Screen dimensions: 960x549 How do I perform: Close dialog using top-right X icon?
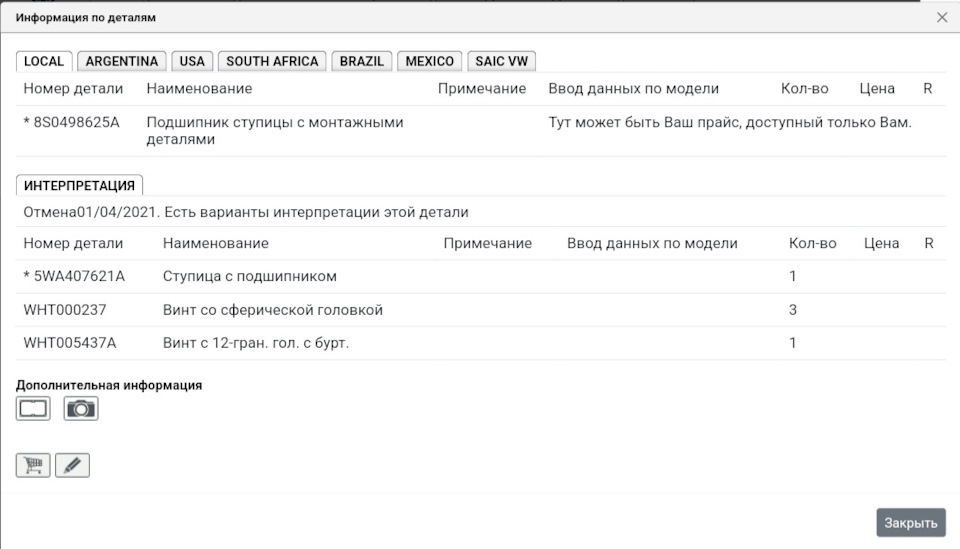tap(942, 18)
